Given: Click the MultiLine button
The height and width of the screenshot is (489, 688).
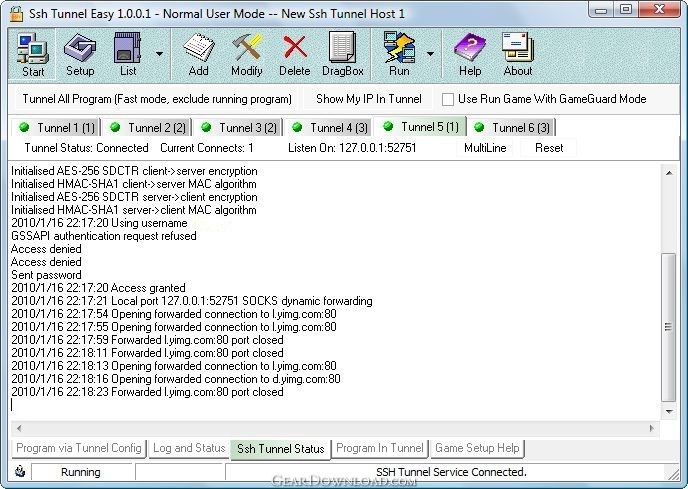Looking at the screenshot, I should click(485, 148).
